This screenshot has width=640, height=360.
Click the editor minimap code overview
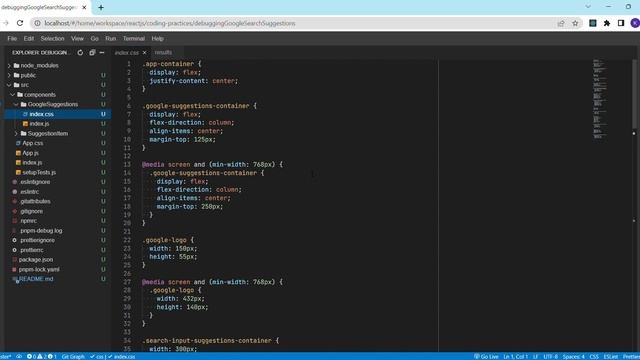(600, 99)
